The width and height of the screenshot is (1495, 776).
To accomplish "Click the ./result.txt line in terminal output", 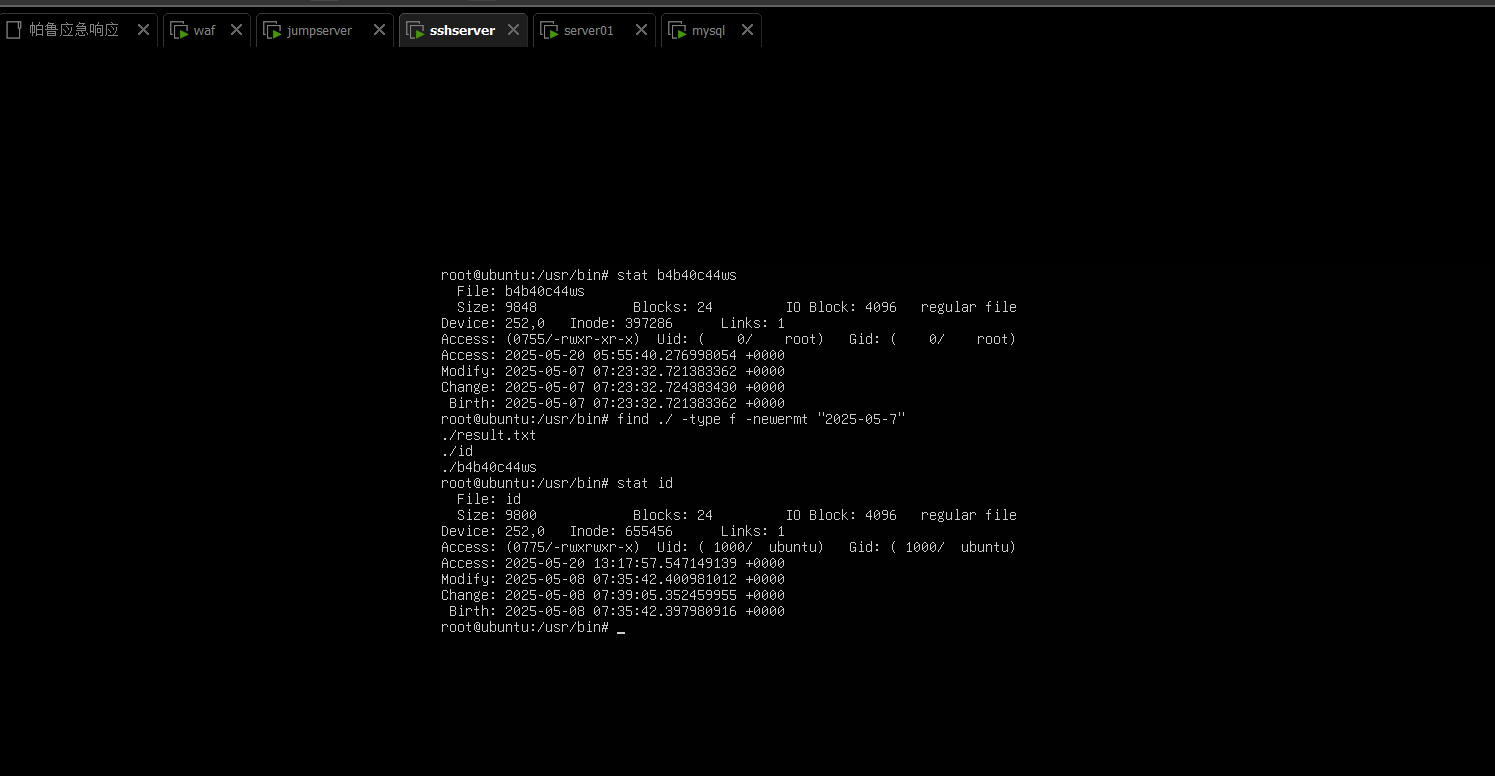I will click(x=488, y=435).
